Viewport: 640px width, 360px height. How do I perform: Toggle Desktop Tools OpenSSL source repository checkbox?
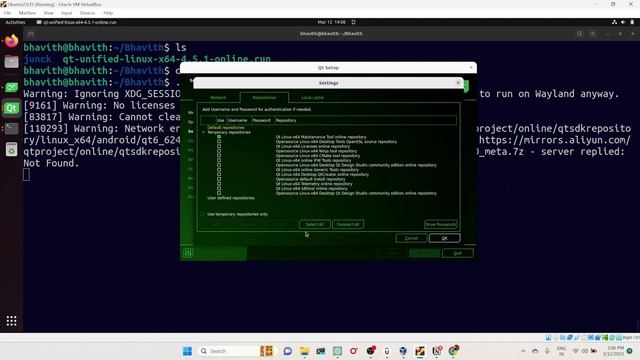(219, 142)
